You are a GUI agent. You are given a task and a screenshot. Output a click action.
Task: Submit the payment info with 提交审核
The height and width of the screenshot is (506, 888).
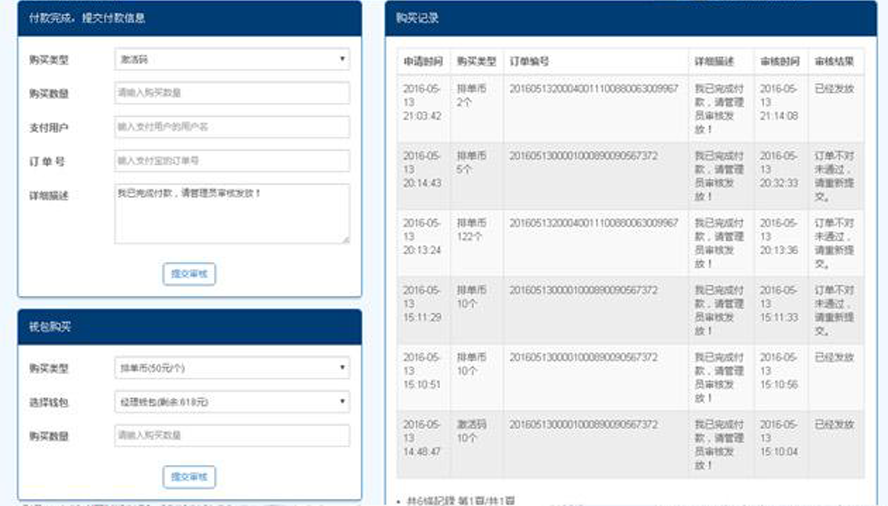point(189,274)
